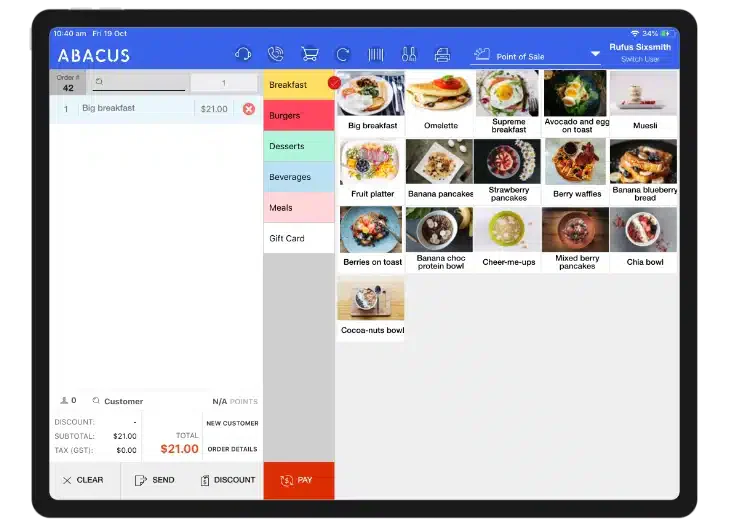Click the PAY button
Viewport: 730px width, 527px height.
[299, 480]
